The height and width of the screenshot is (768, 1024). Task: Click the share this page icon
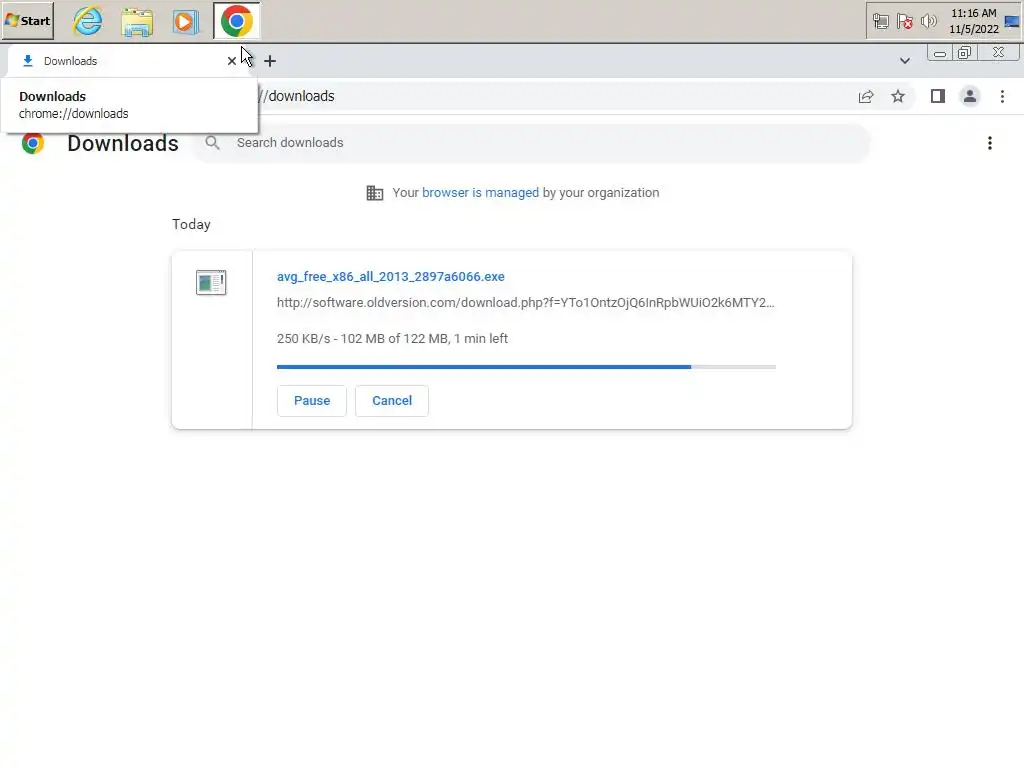(x=866, y=97)
